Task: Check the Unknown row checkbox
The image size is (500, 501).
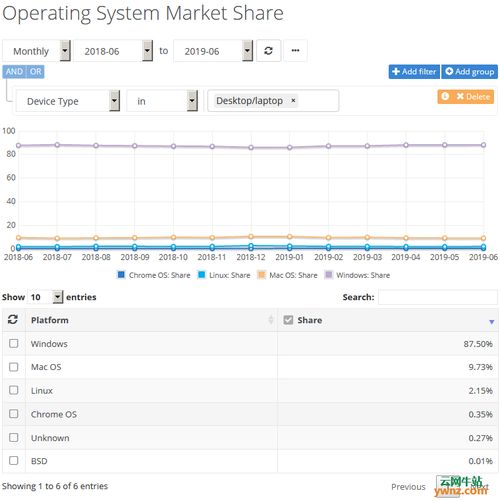Action: (14, 437)
